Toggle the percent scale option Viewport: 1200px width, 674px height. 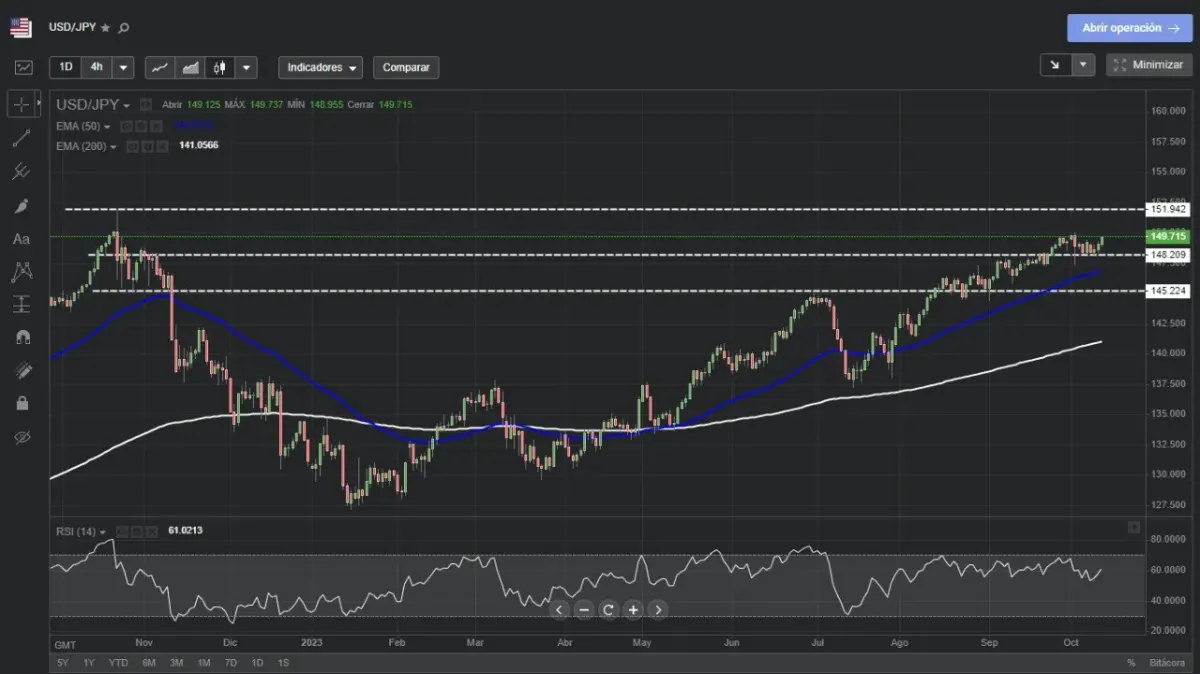click(1132, 663)
